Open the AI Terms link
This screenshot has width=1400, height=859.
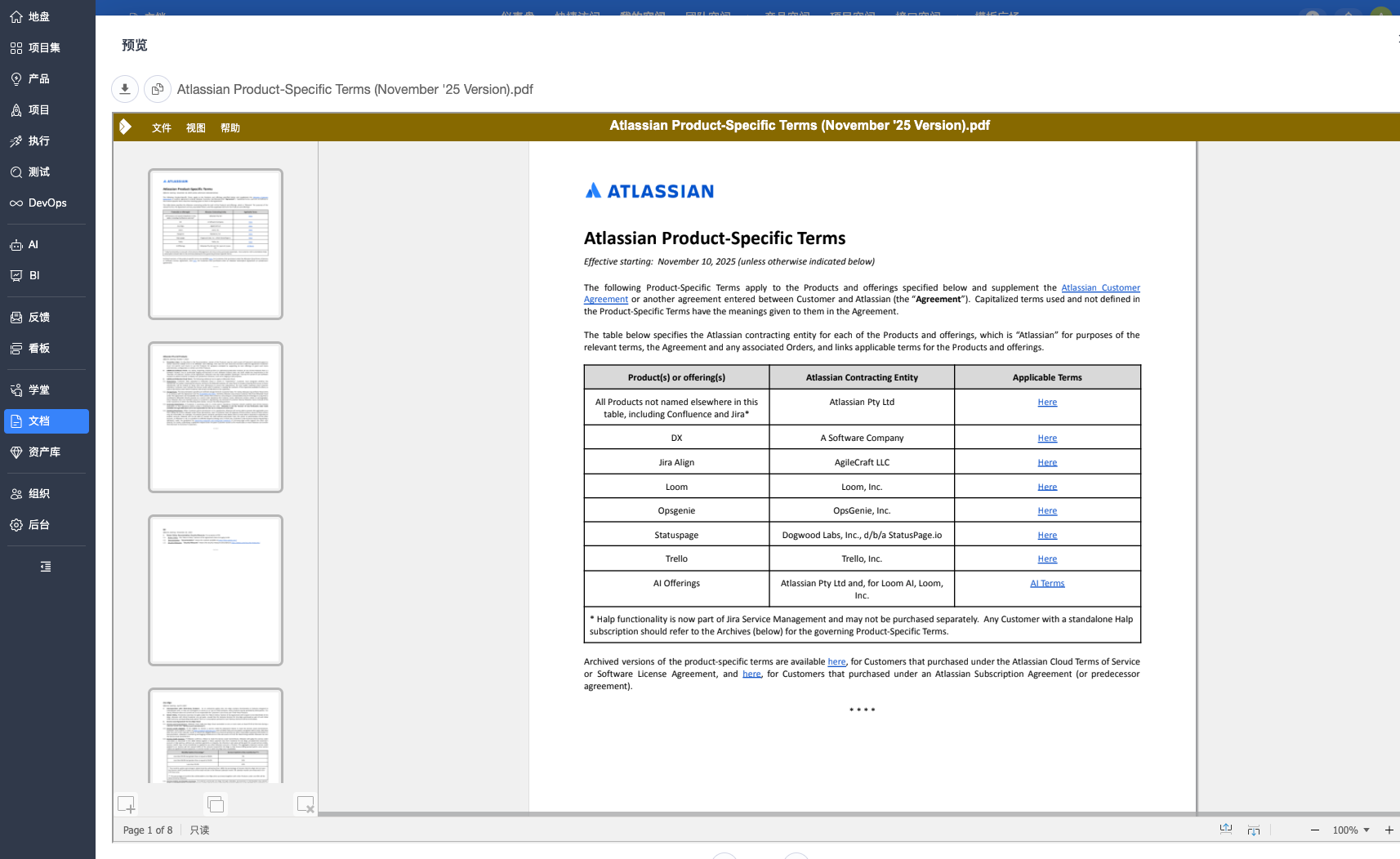1047,583
